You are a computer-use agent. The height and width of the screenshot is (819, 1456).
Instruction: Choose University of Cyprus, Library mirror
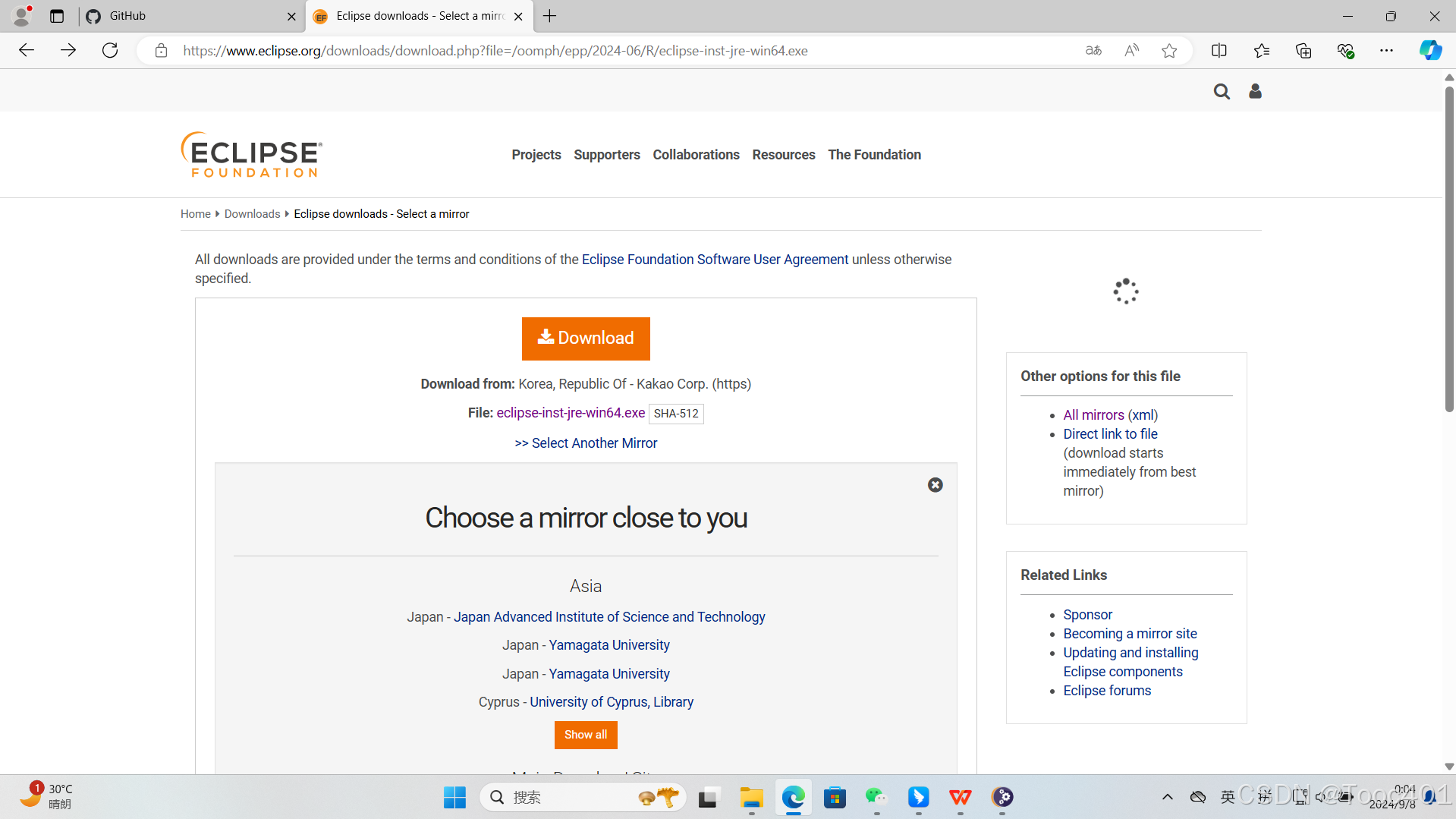tap(612, 702)
